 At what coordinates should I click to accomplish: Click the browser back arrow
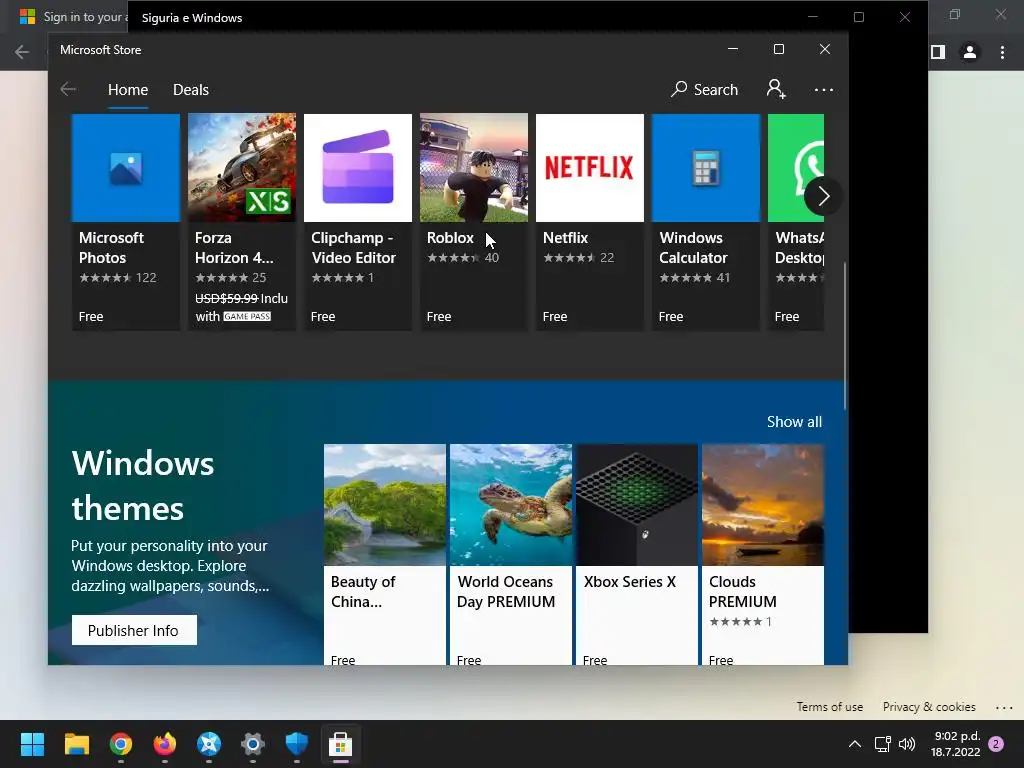tap(22, 52)
